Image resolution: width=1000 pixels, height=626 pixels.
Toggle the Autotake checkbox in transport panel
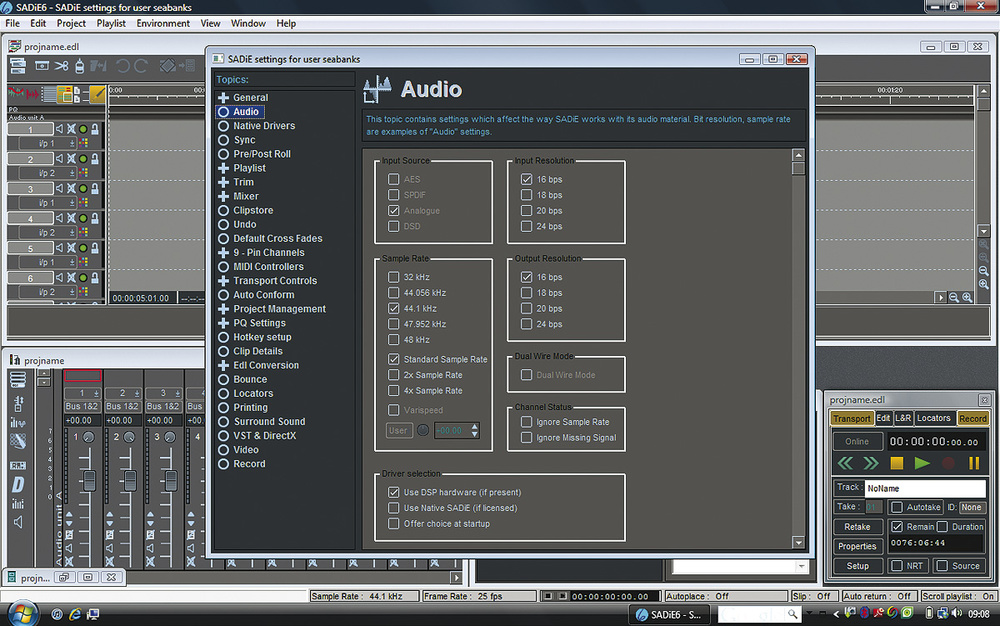(897, 507)
